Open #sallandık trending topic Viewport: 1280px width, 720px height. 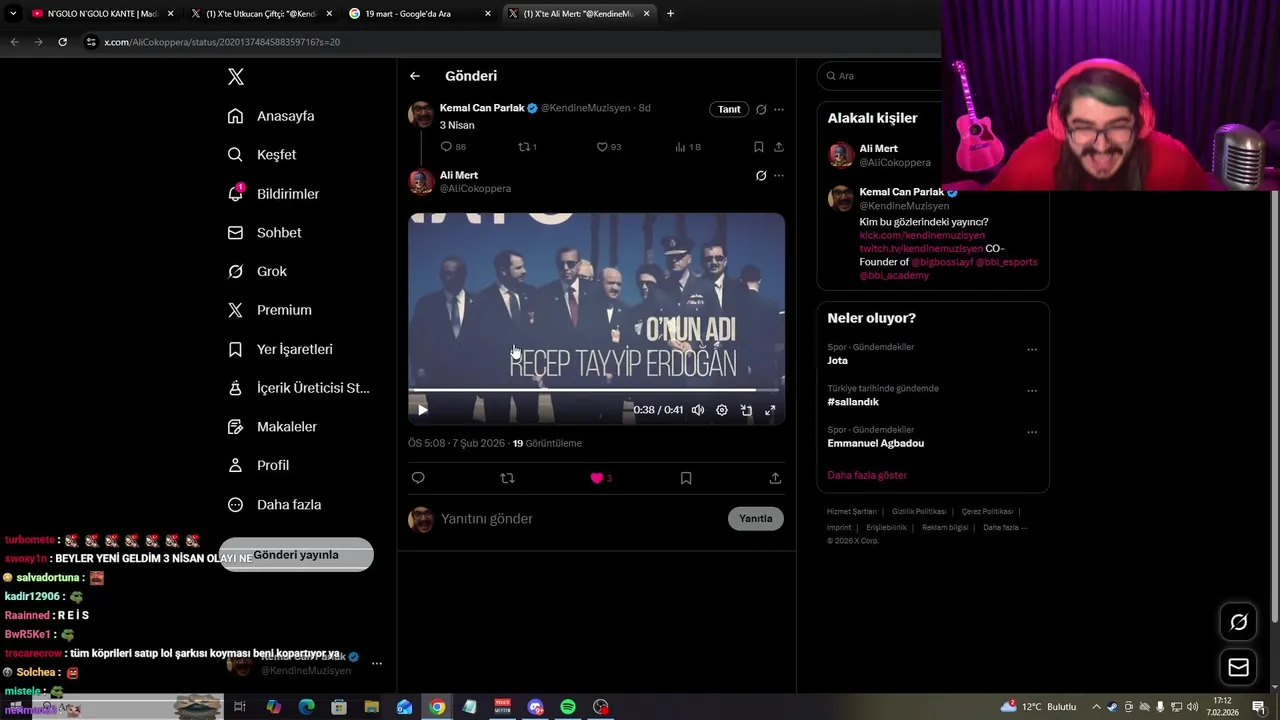click(x=853, y=402)
